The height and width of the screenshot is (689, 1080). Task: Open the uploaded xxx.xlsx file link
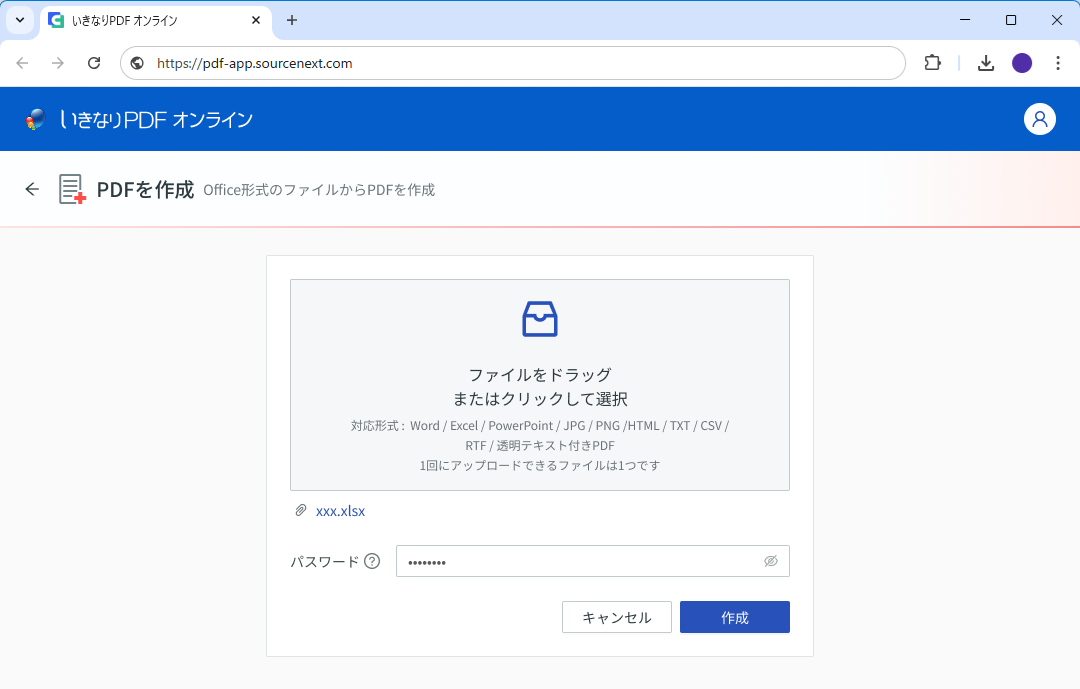[341, 510]
